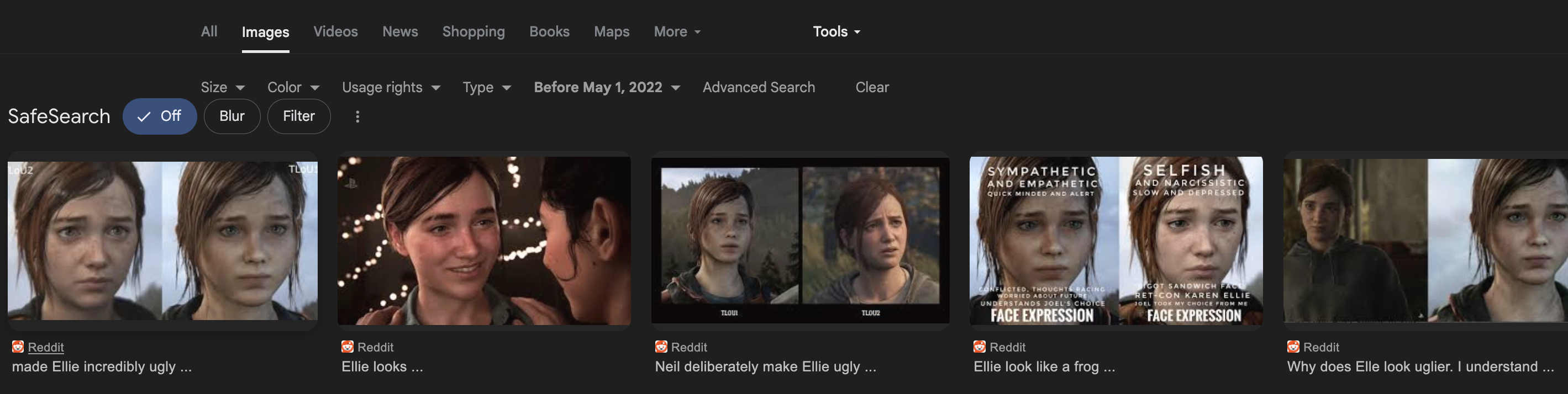Expand the More menu
This screenshot has height=394, width=1568.
pyautogui.click(x=677, y=31)
